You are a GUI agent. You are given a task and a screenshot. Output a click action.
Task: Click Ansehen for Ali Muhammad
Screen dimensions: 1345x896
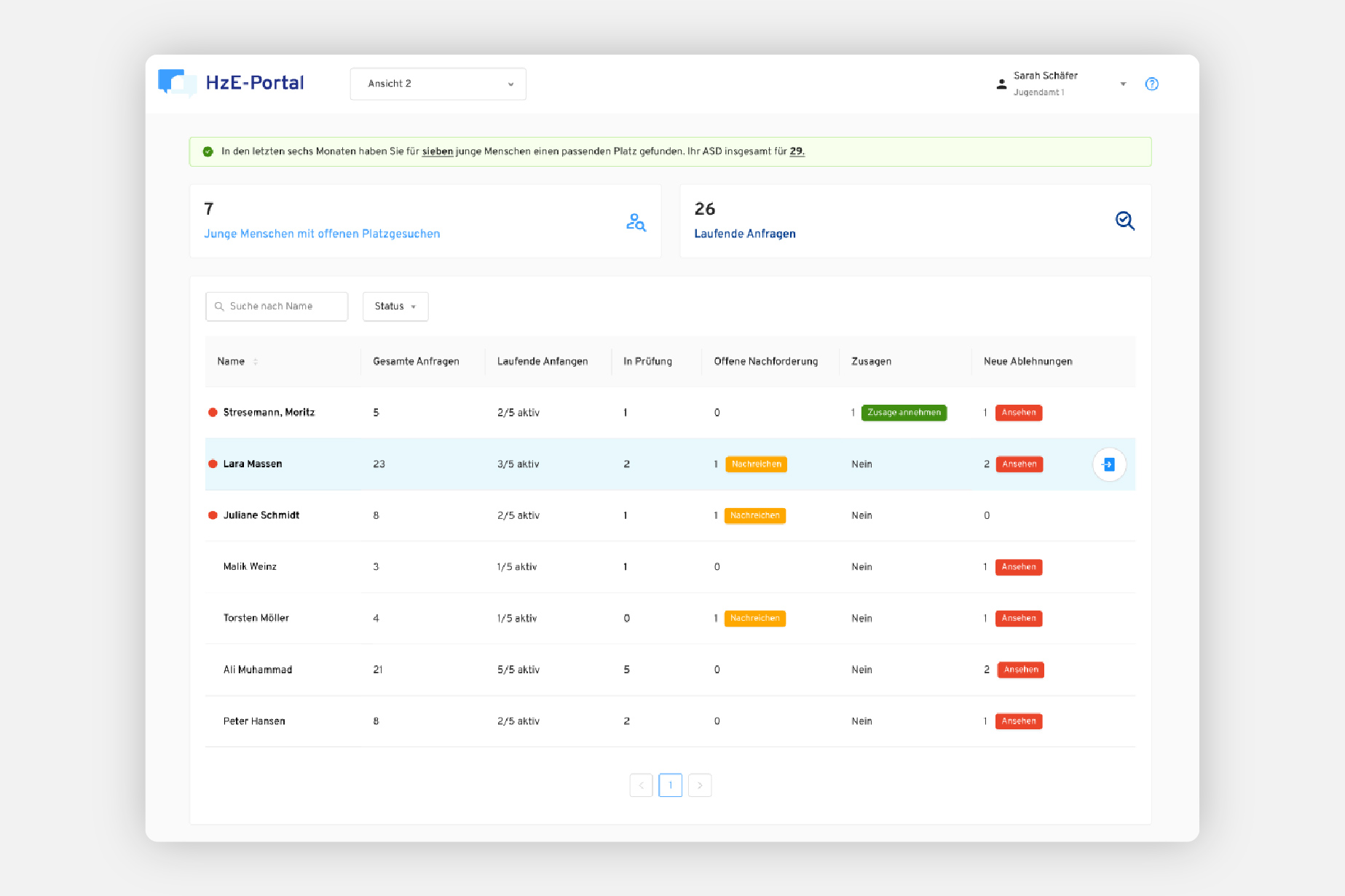point(1020,670)
